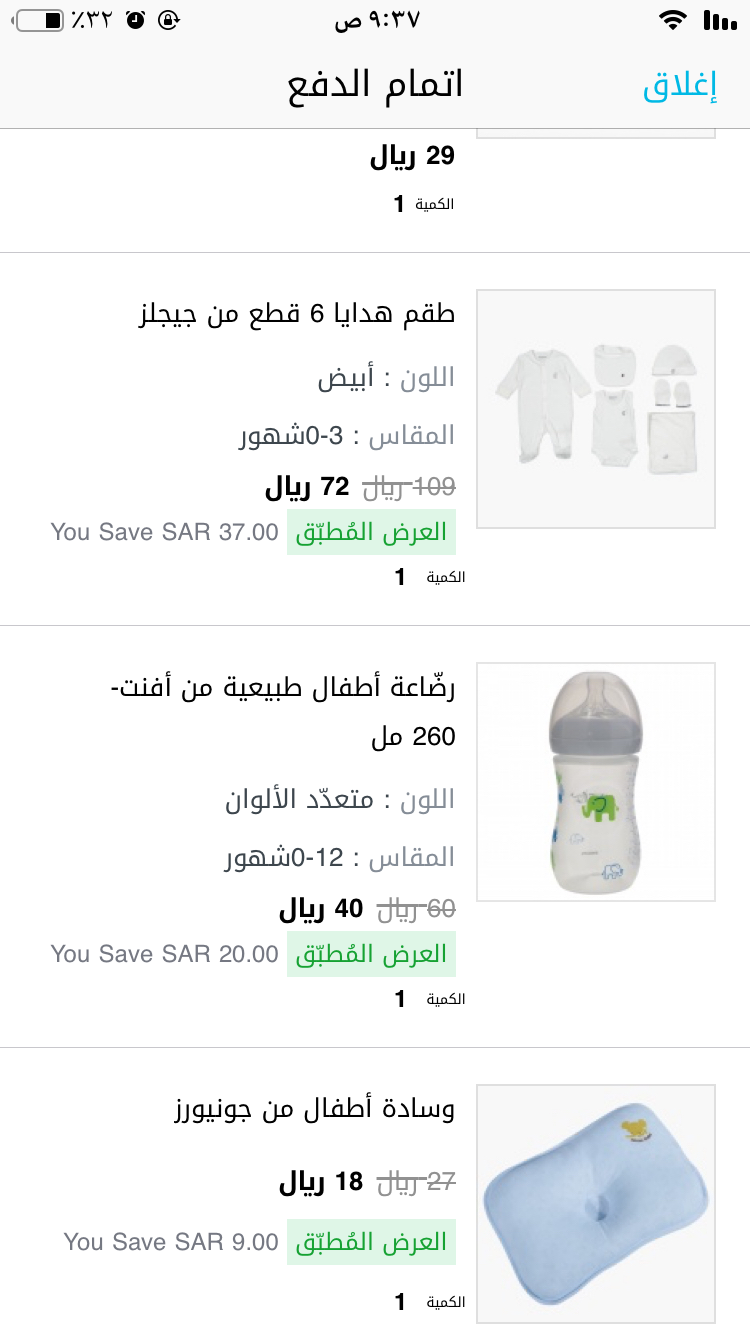The width and height of the screenshot is (750, 1334).
Task: Open the 6-piece gift set thumbnail
Action: tap(596, 409)
